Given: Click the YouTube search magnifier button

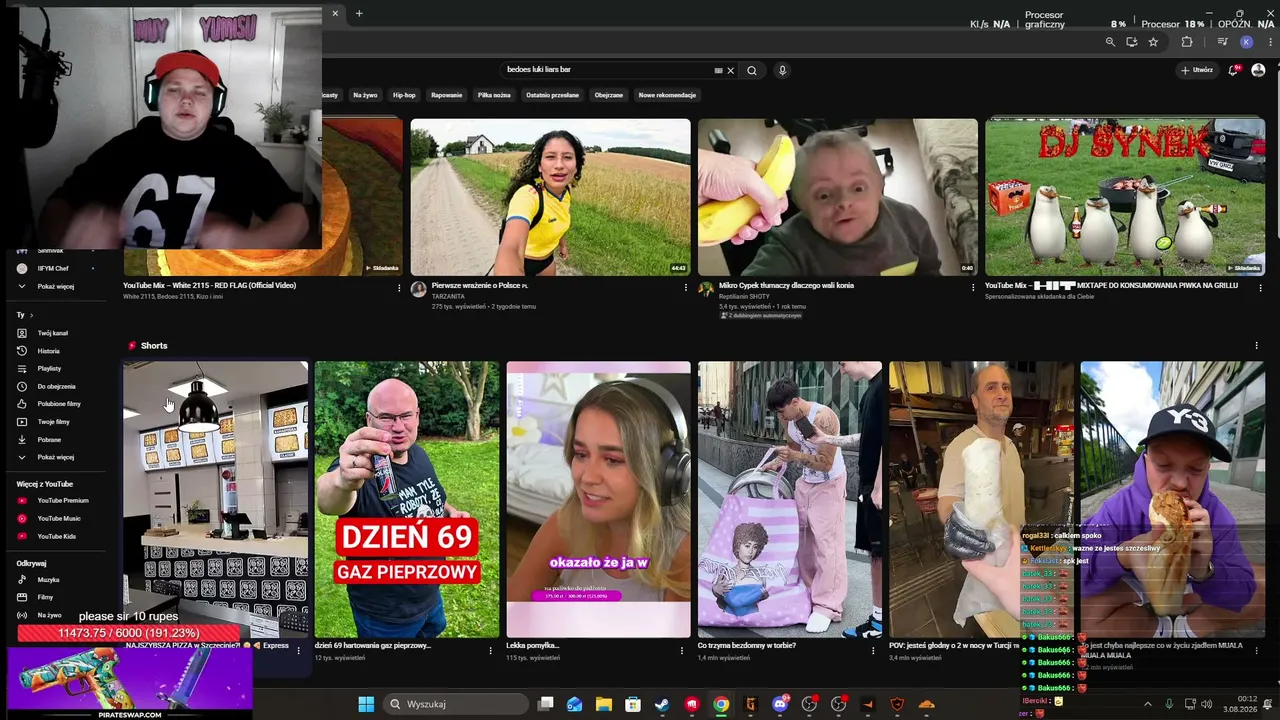Looking at the screenshot, I should point(752,70).
